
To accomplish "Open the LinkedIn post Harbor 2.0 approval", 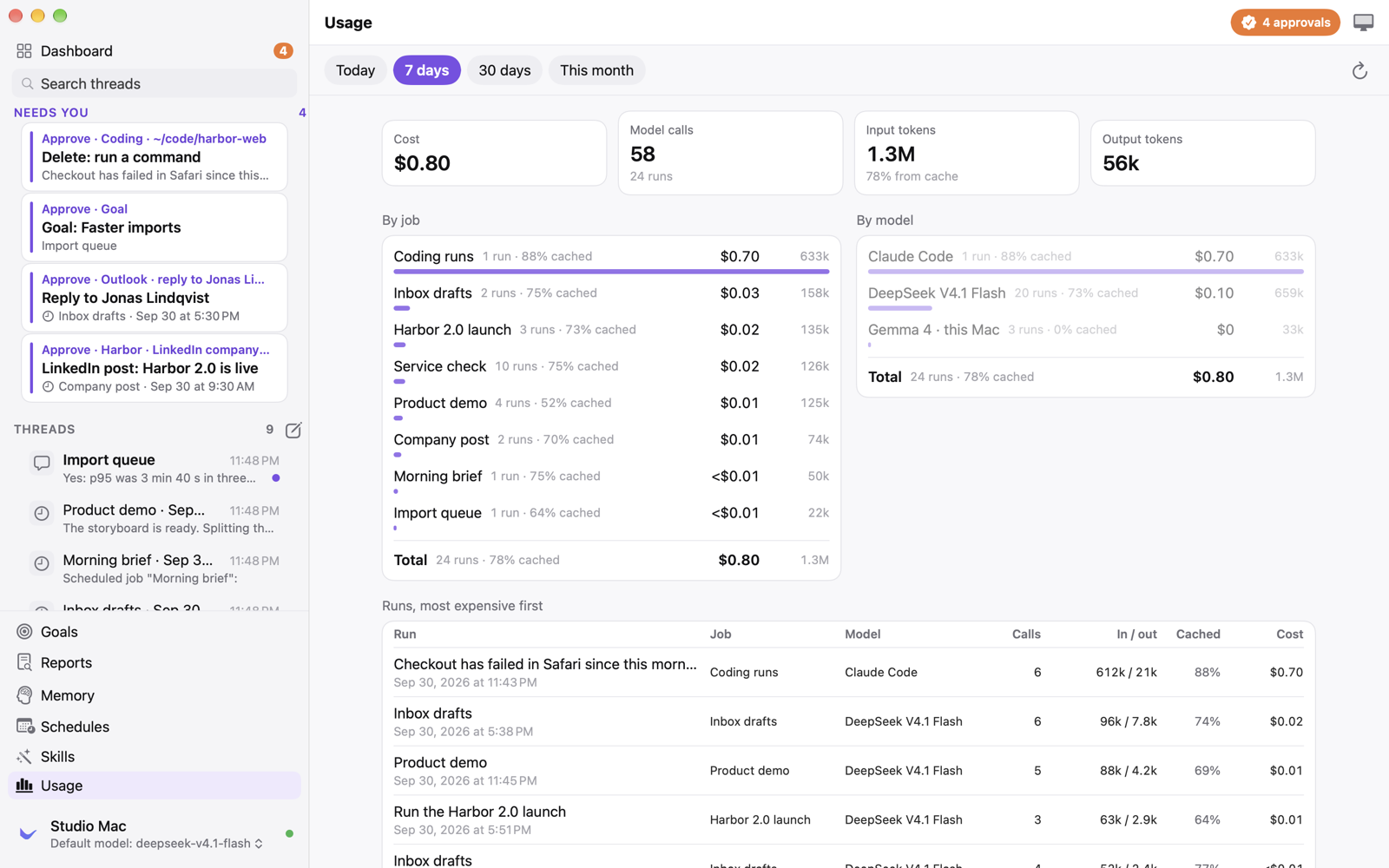I will tap(155, 367).
